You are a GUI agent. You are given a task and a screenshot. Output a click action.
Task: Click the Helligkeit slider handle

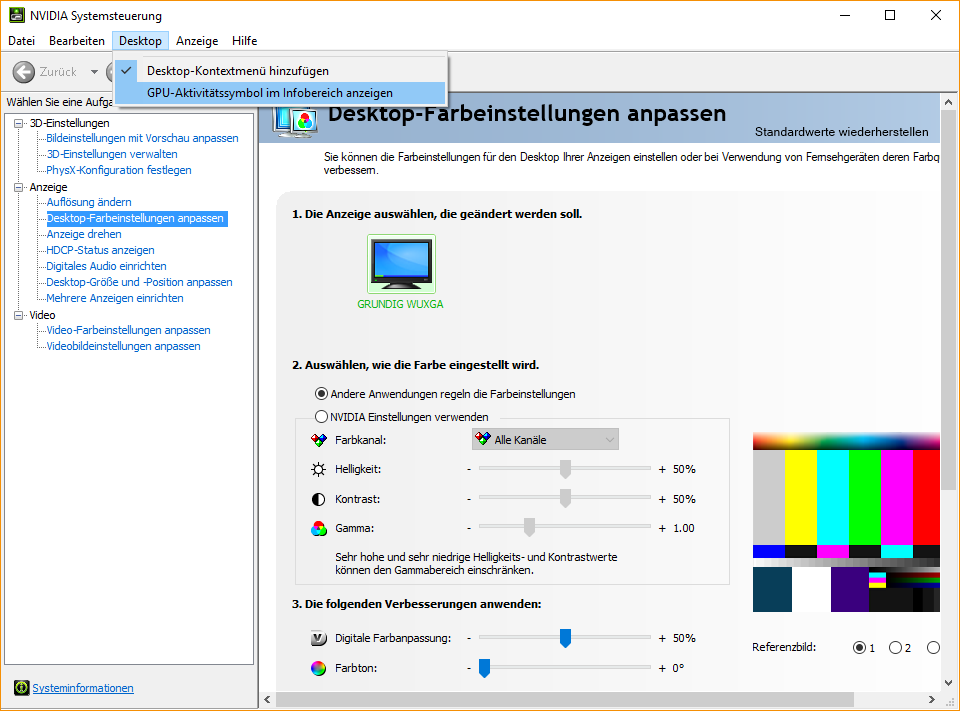coord(565,469)
